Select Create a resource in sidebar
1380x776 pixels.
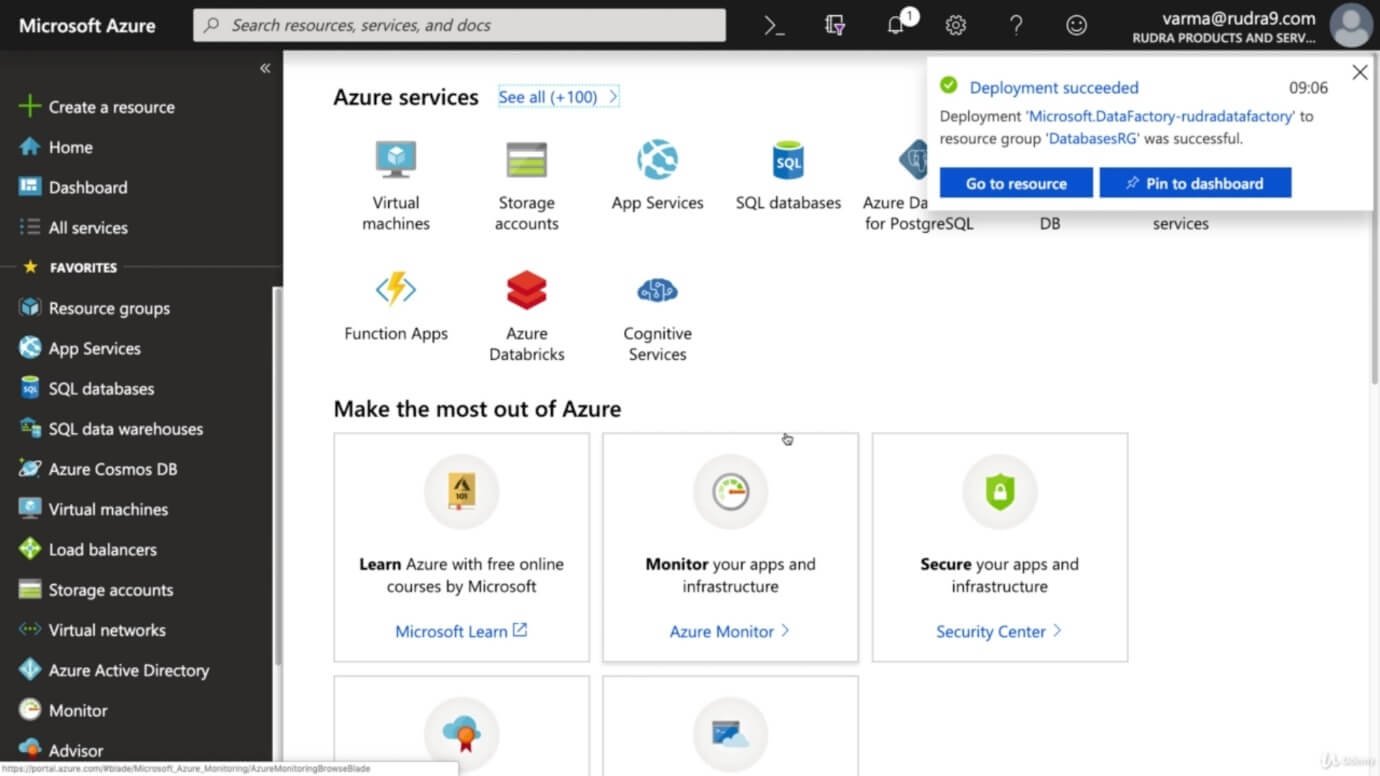point(97,107)
